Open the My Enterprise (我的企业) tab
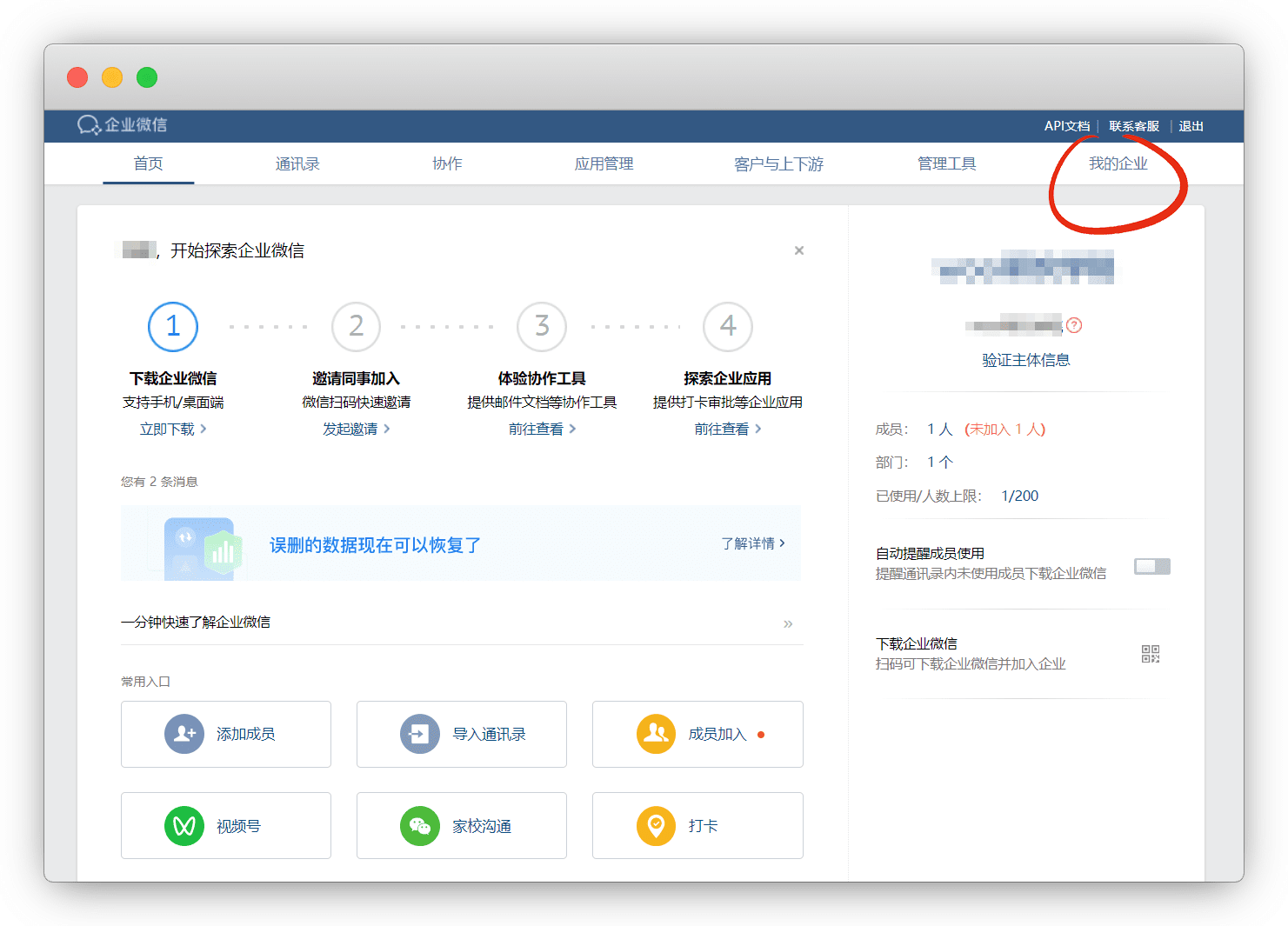Viewport: 1288px width, 926px height. click(x=1118, y=163)
